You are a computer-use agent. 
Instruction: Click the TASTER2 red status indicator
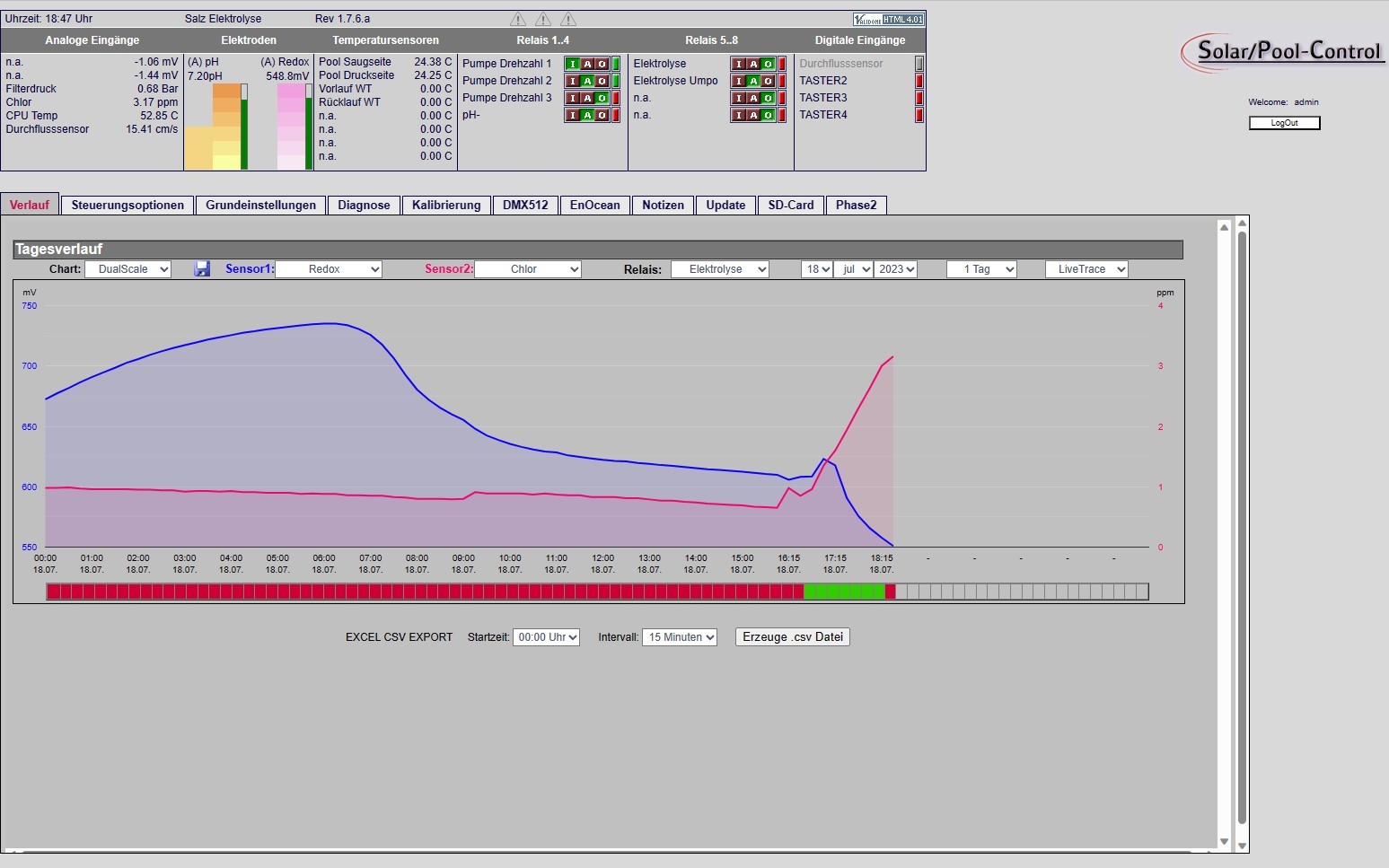919,81
